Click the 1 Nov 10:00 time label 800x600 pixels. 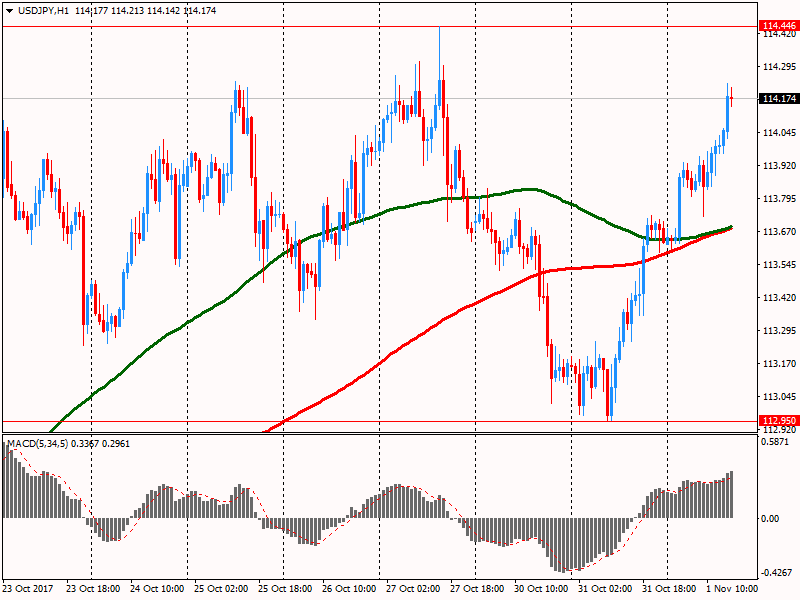[732, 589]
